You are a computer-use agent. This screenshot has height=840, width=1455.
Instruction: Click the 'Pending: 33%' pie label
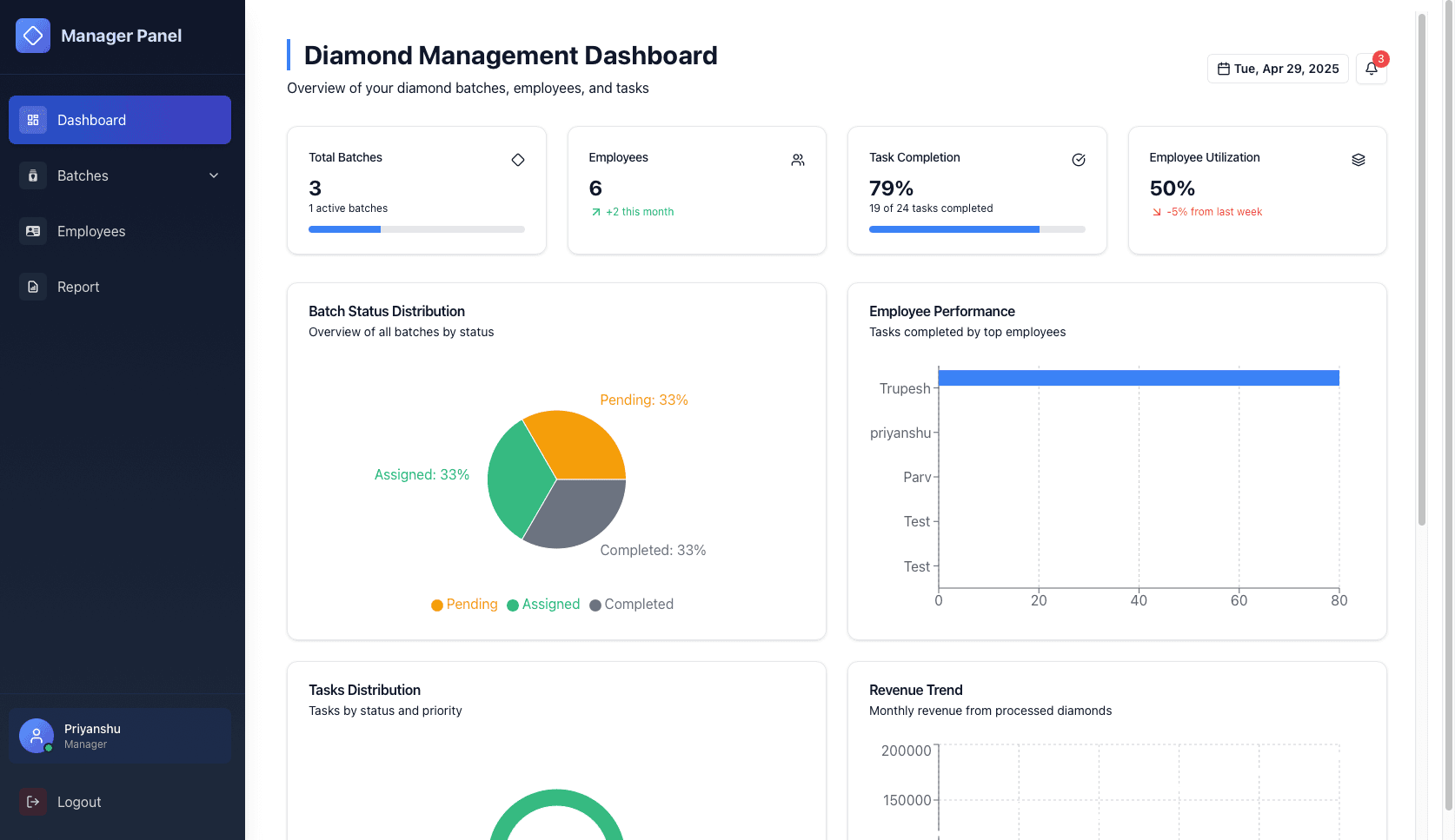[644, 400]
